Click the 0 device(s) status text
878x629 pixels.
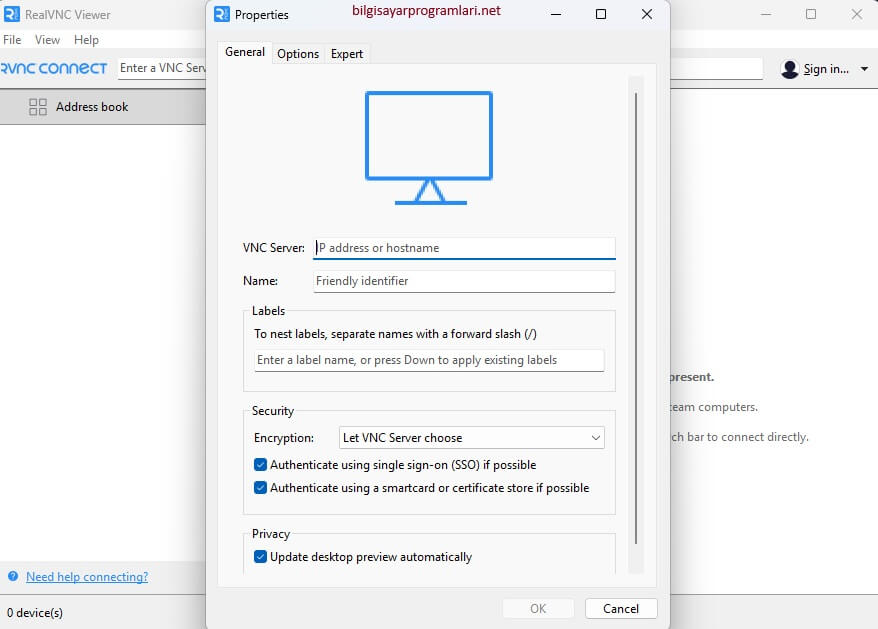[35, 613]
